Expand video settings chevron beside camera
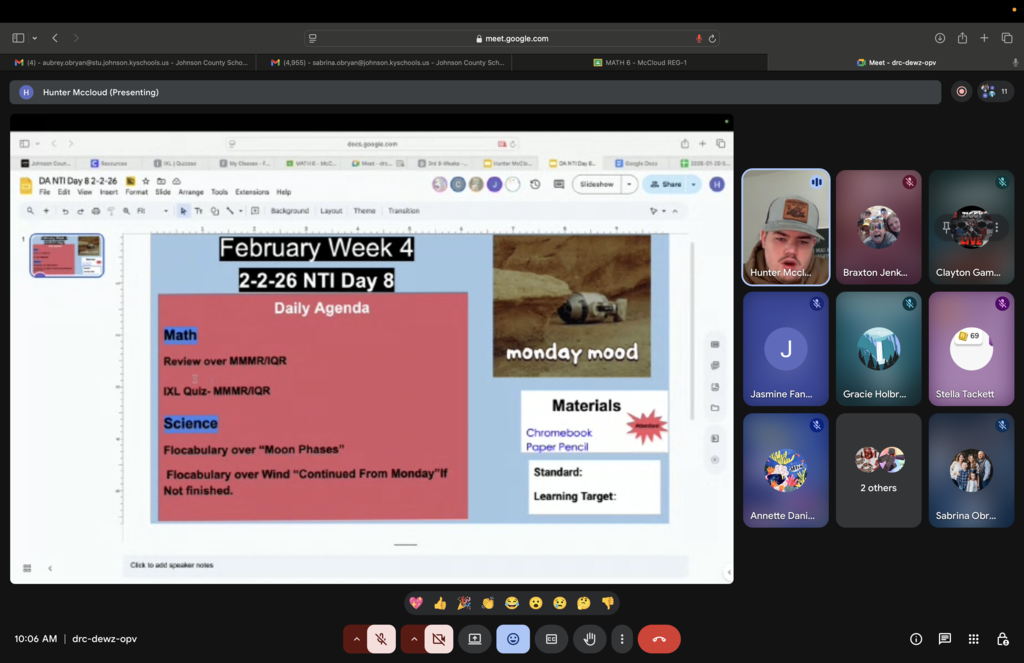This screenshot has height=663, width=1024. [x=413, y=639]
